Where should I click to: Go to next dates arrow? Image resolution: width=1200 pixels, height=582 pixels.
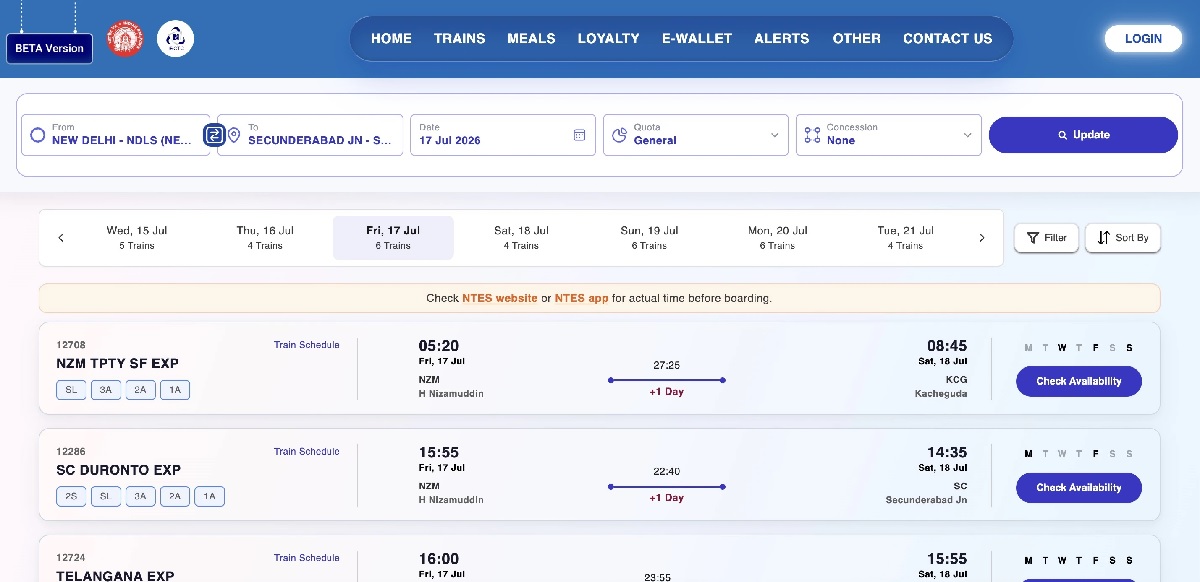point(981,238)
